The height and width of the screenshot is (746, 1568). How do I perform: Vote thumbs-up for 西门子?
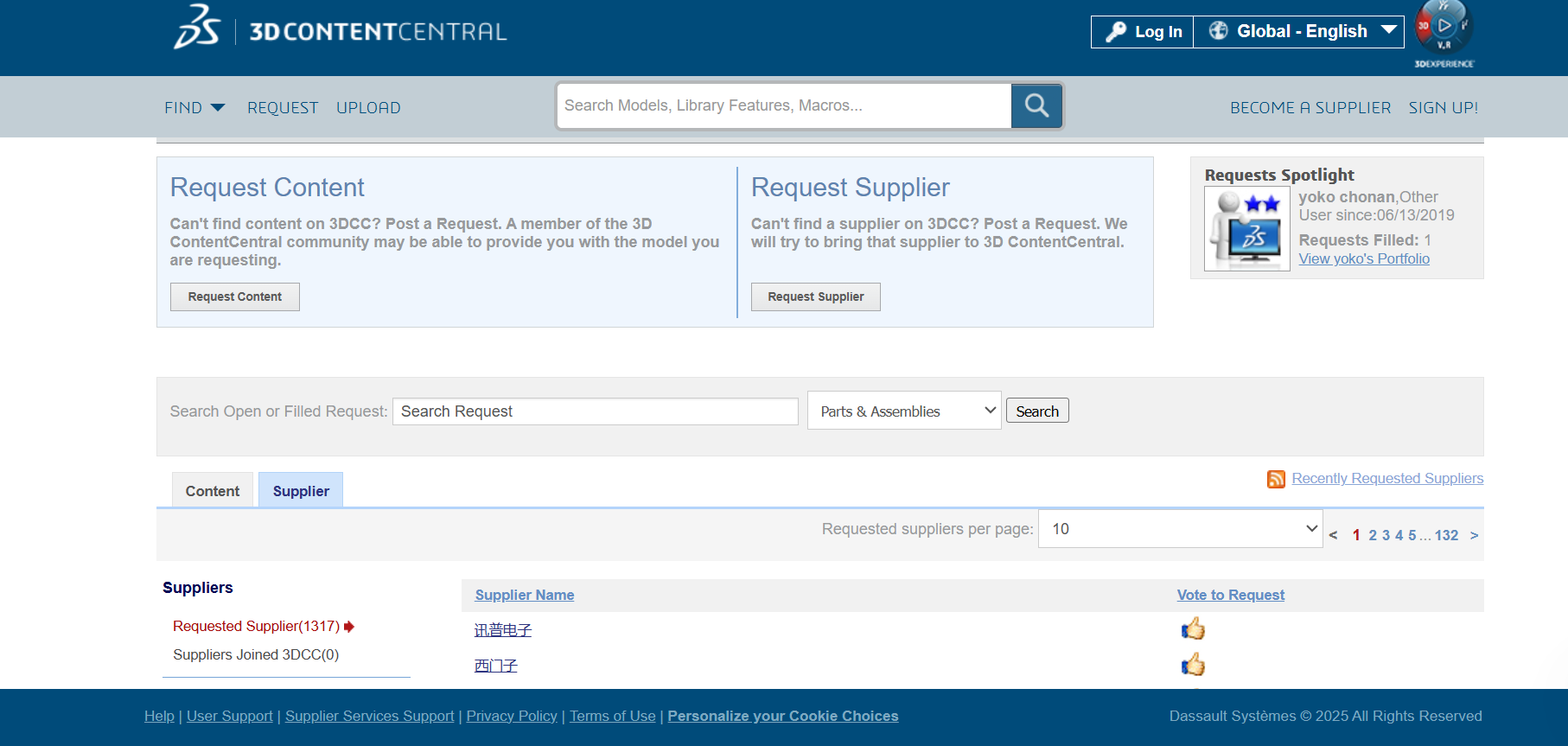coord(1193,665)
